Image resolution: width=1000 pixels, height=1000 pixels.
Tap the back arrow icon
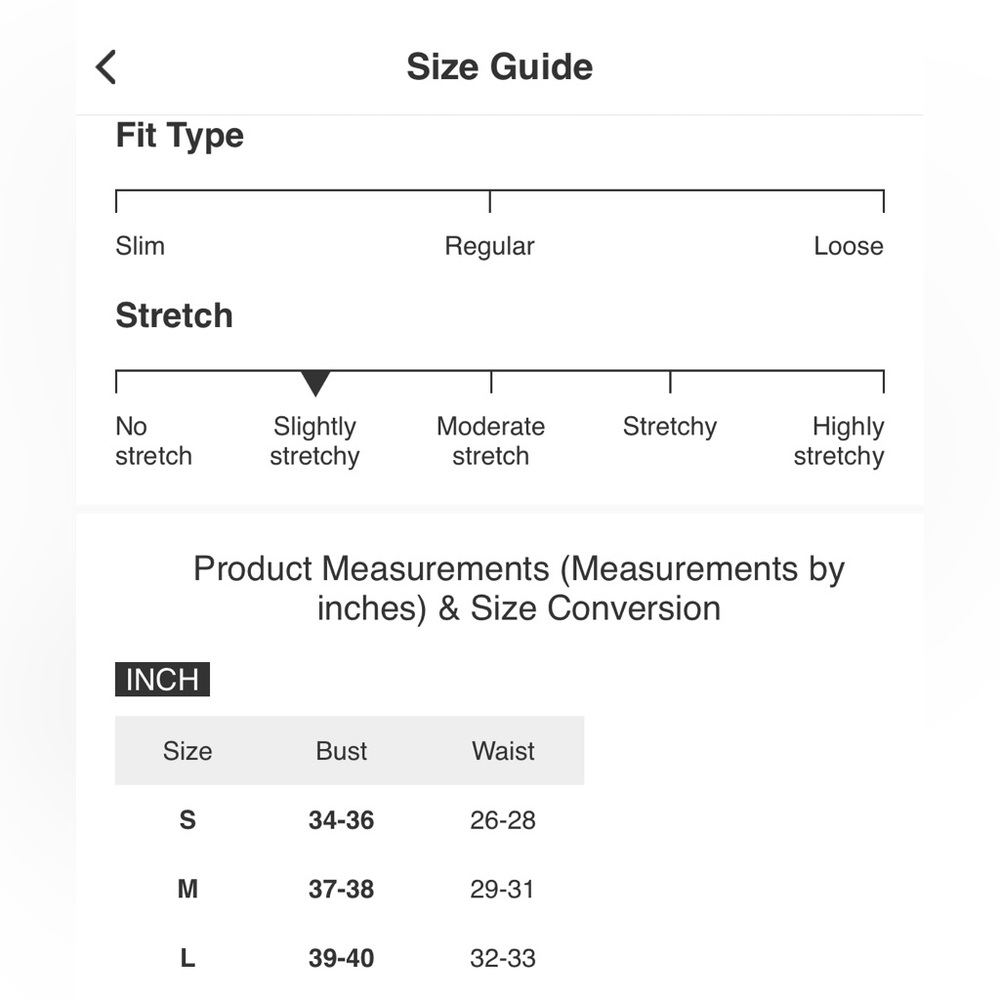(106, 67)
